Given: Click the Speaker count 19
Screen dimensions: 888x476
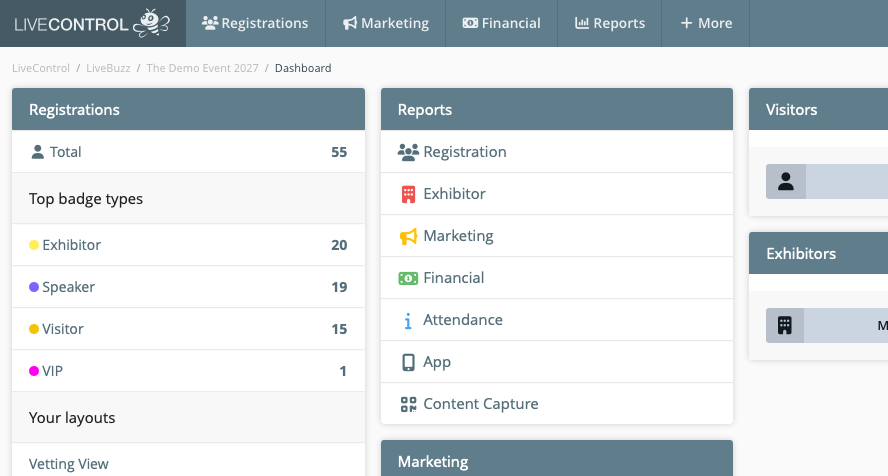Looking at the screenshot, I should point(339,287).
